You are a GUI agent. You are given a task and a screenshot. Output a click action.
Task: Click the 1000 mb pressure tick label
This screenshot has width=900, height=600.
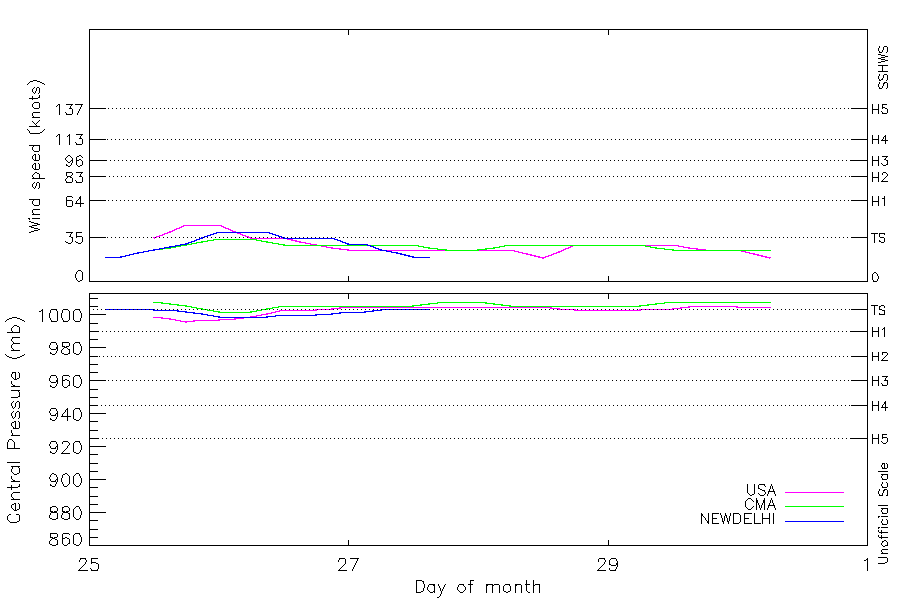pyautogui.click(x=60, y=315)
